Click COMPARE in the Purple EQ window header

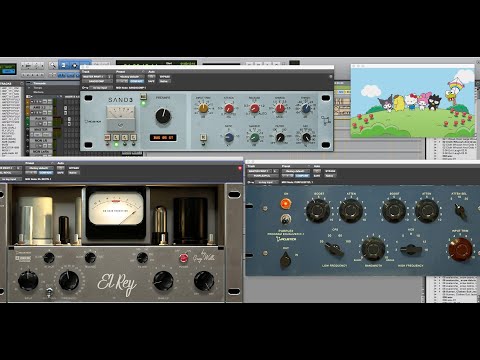point(302,175)
